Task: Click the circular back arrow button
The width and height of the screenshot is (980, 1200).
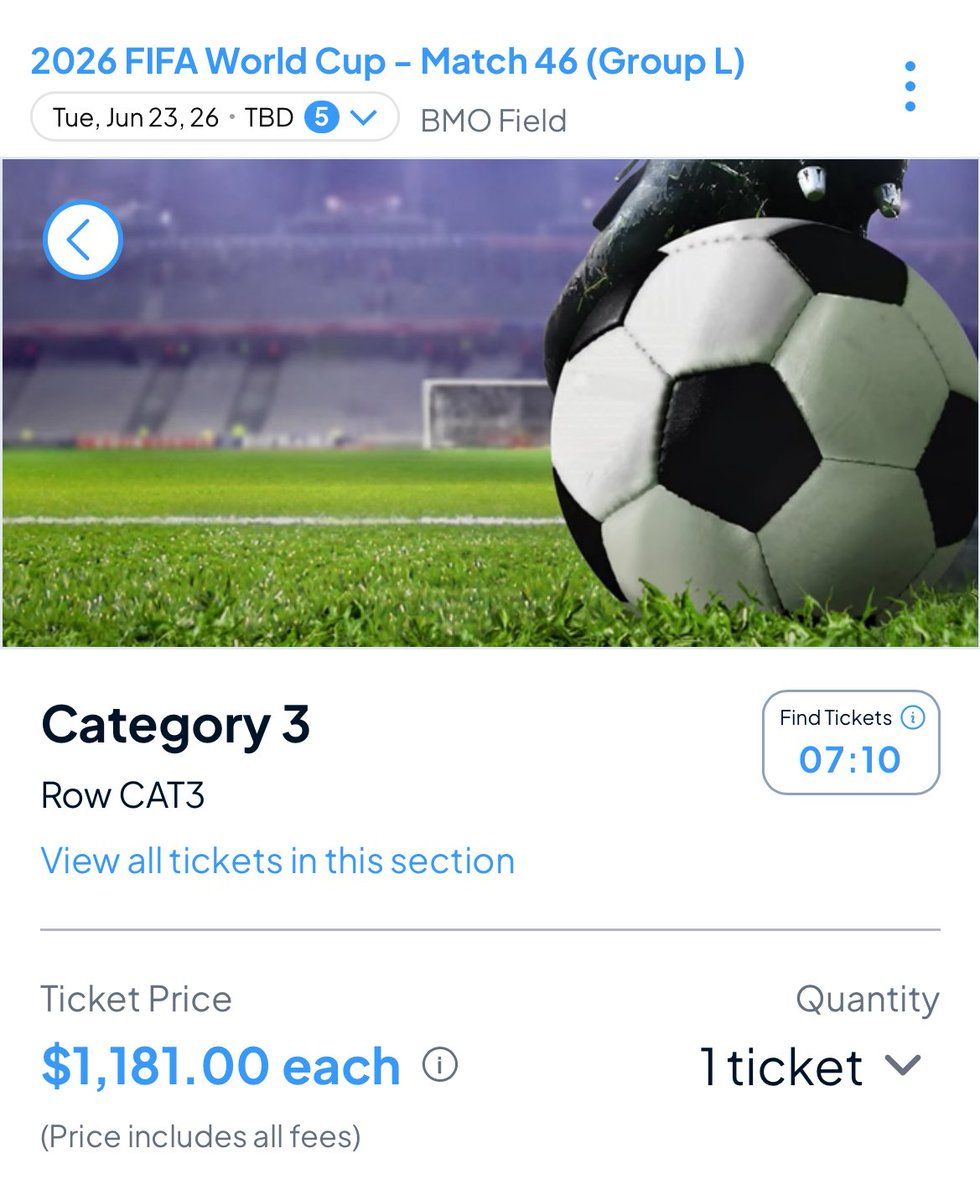Action: (83, 240)
